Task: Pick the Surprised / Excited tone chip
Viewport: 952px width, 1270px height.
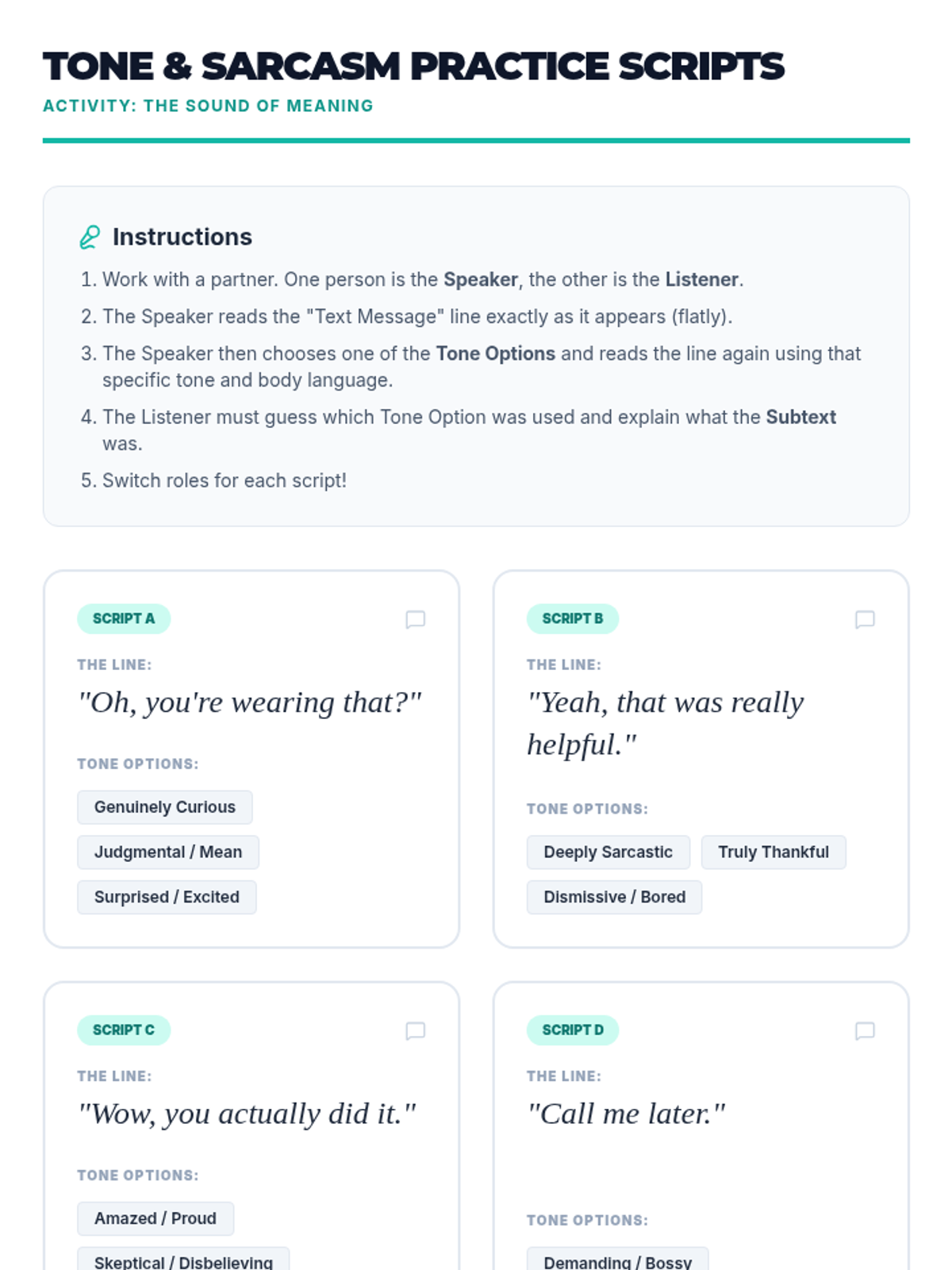Action: (167, 897)
